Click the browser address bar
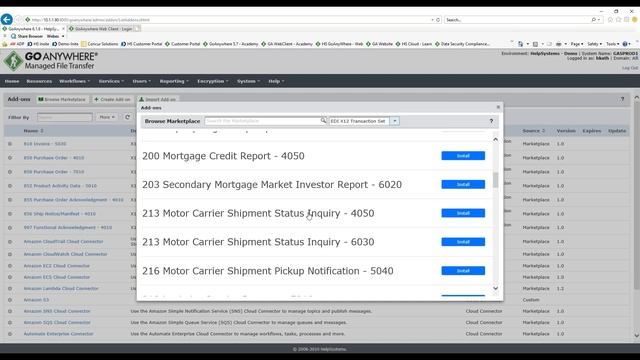The height and width of the screenshot is (360, 640). (230, 20)
